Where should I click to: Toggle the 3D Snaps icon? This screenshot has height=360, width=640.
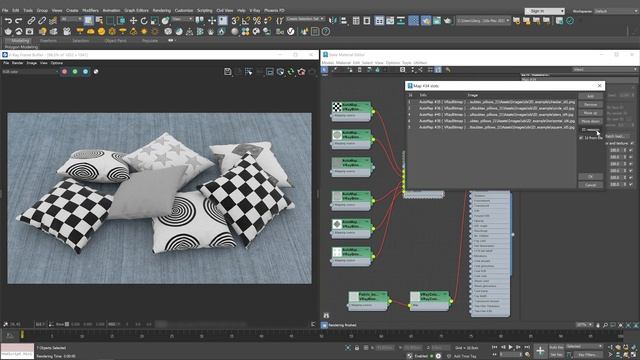[x=235, y=20]
